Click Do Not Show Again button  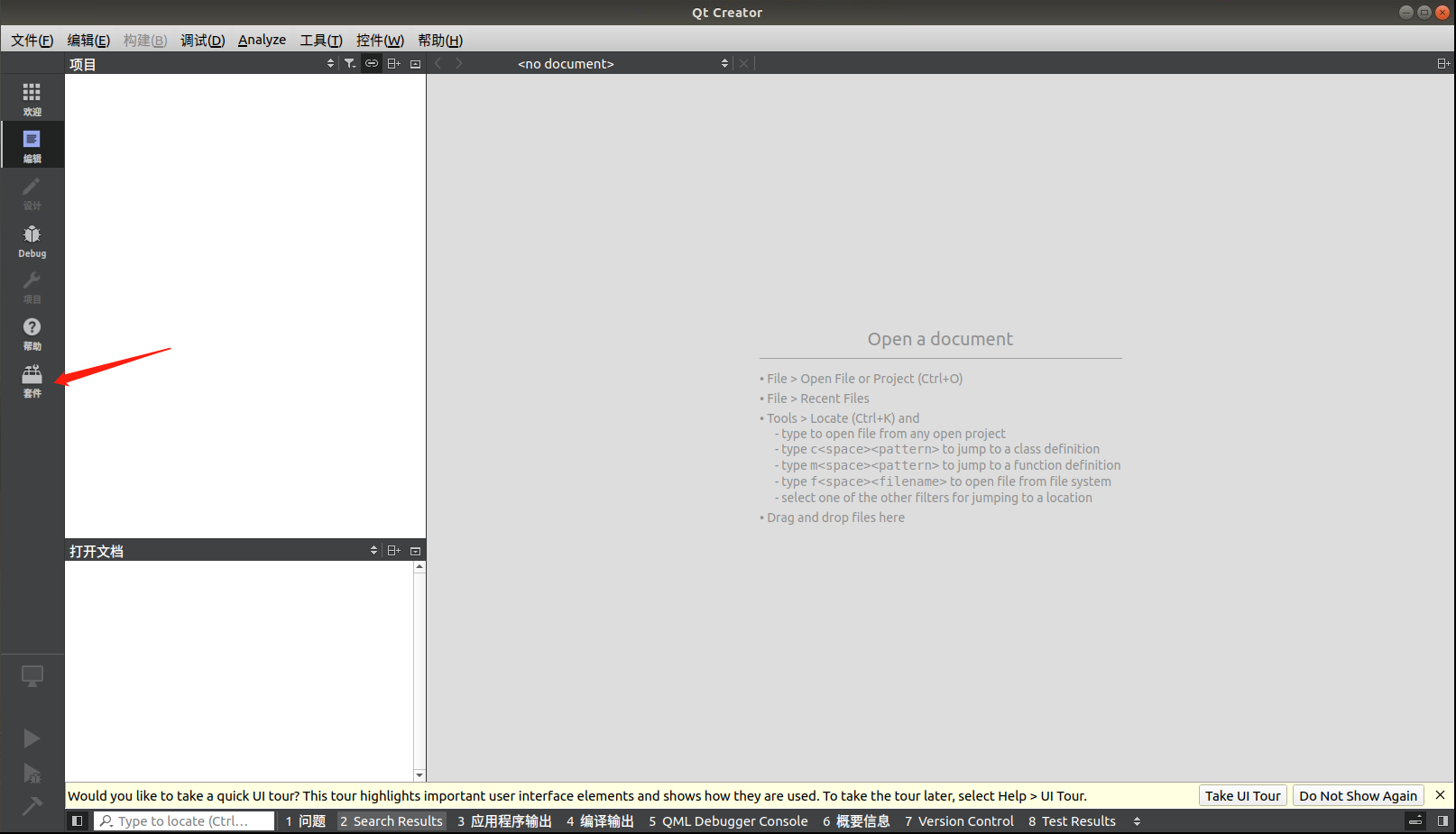[x=1358, y=795]
